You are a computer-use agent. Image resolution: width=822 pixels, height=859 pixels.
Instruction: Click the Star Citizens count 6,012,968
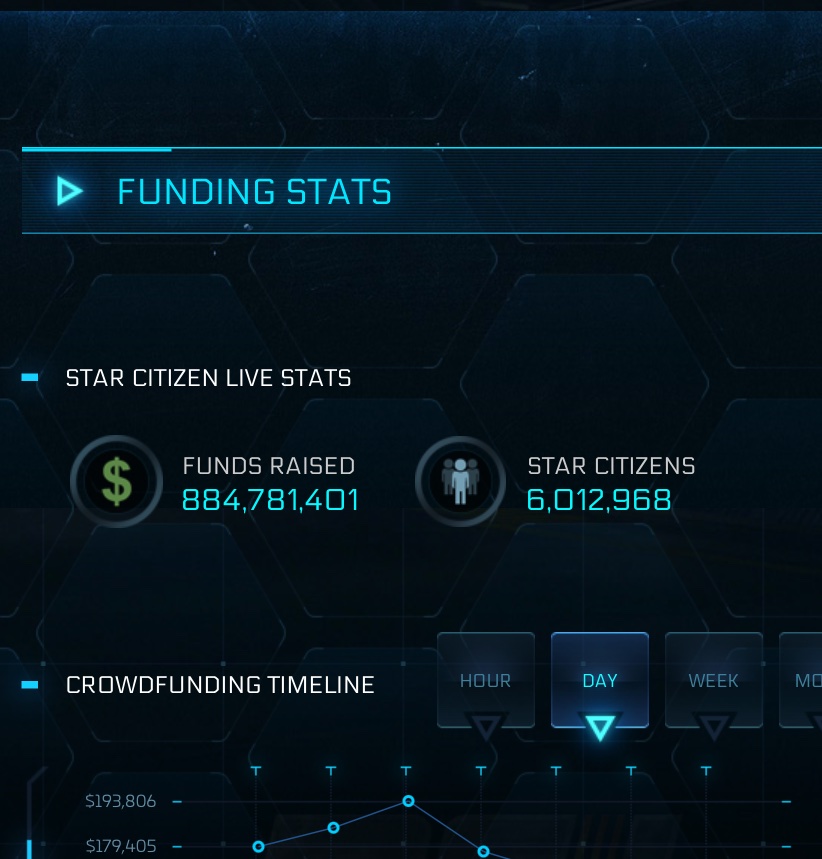[599, 500]
